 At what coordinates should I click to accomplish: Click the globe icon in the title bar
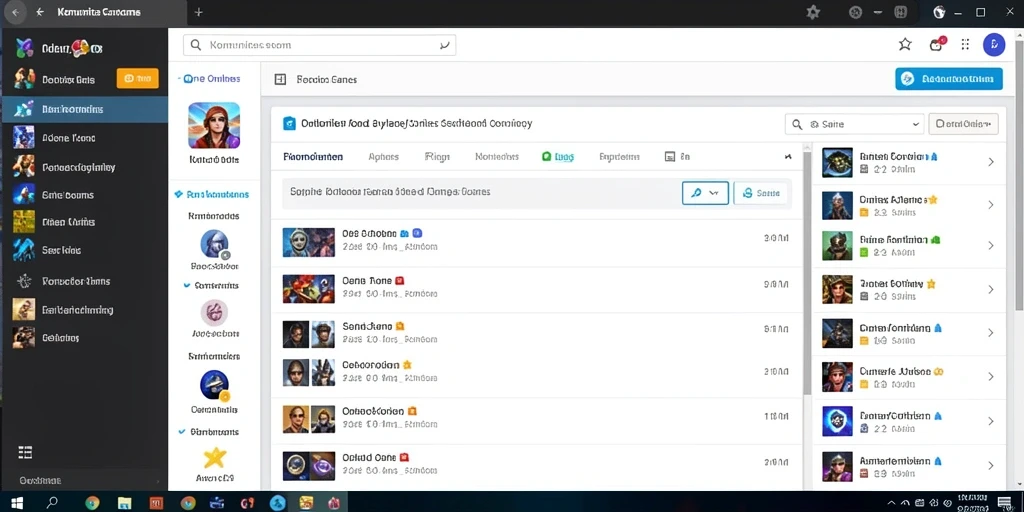(x=940, y=12)
